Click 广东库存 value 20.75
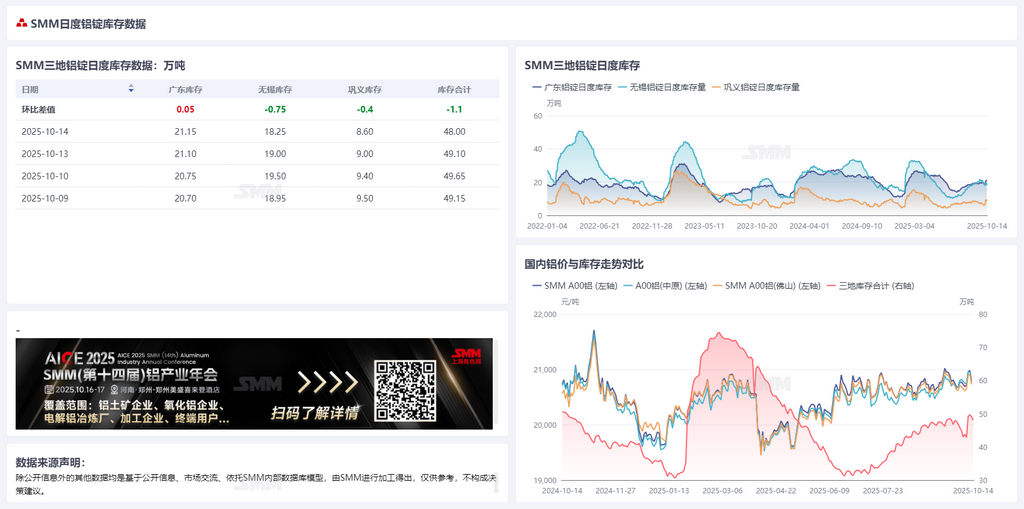 pyautogui.click(x=185, y=176)
